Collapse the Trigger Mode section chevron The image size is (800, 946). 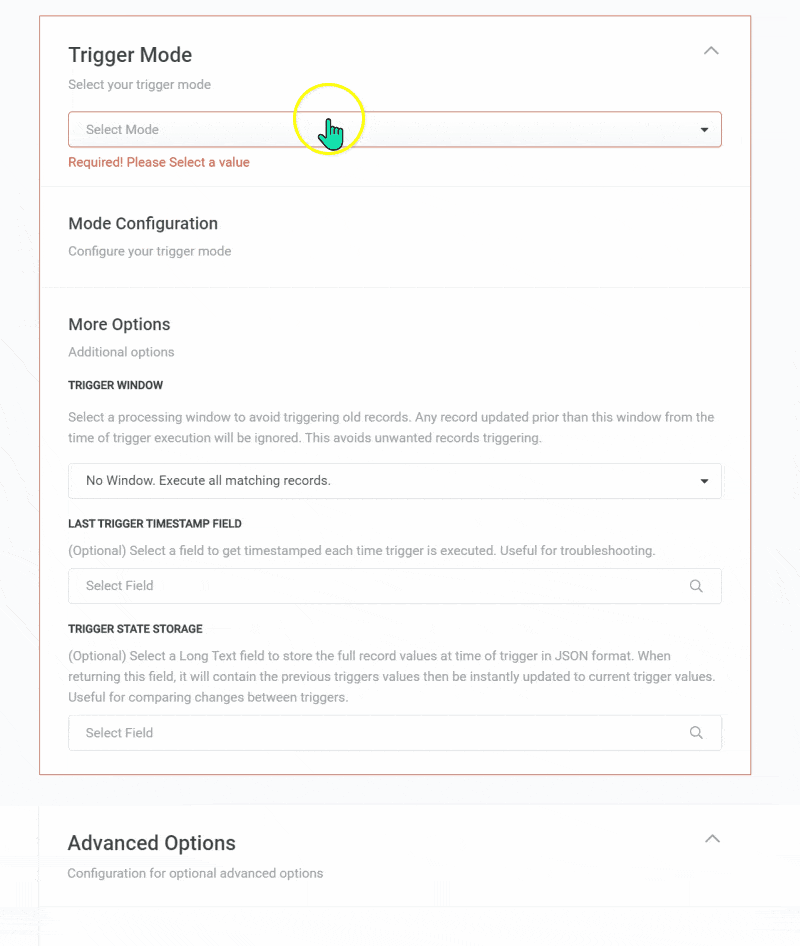(711, 51)
